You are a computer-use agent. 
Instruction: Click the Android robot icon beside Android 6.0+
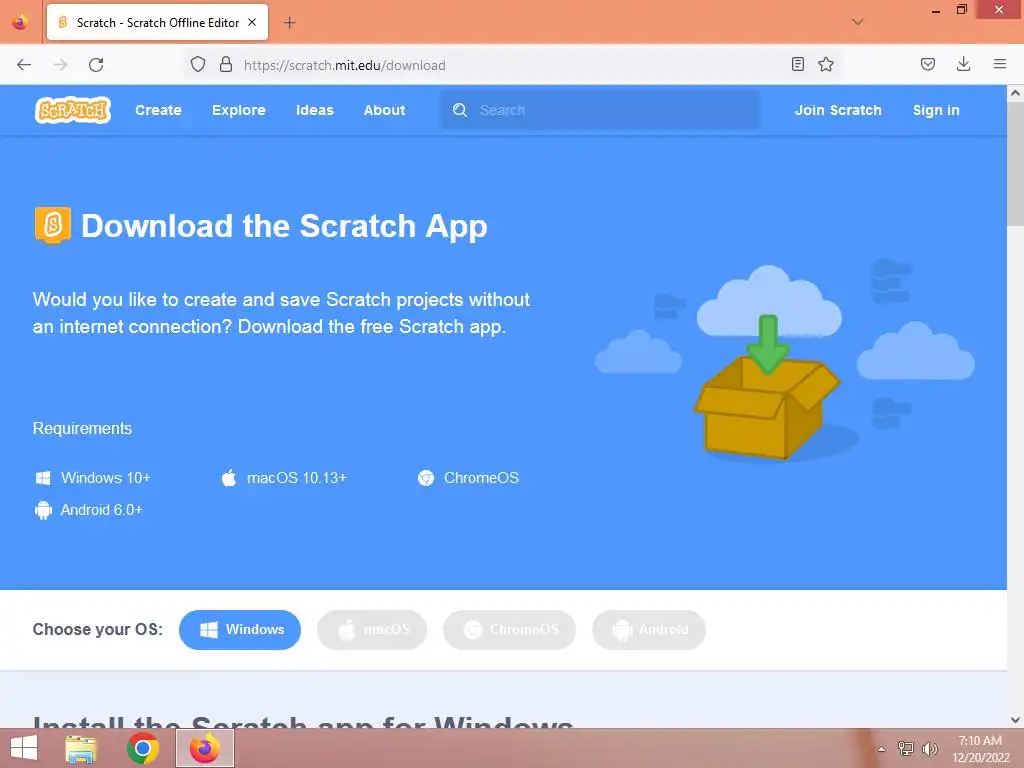(x=43, y=510)
